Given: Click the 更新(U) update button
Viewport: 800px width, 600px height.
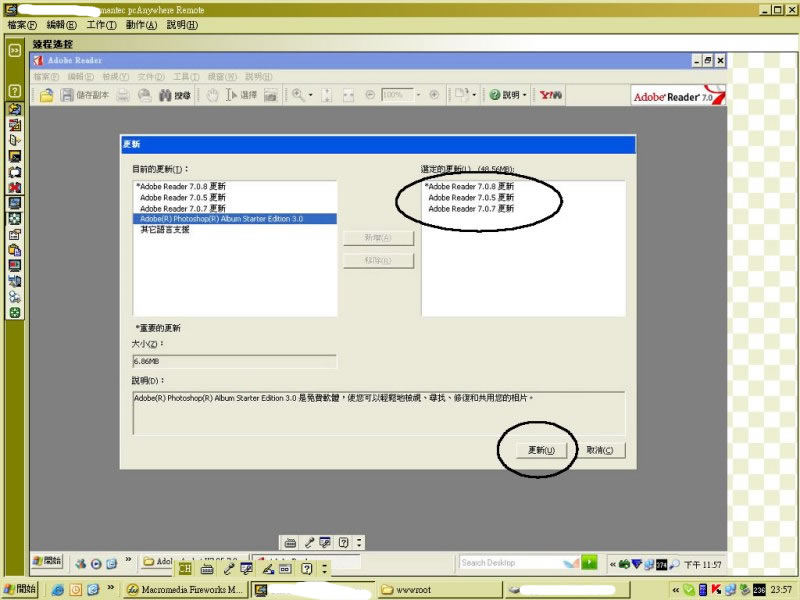Looking at the screenshot, I should coord(541,450).
